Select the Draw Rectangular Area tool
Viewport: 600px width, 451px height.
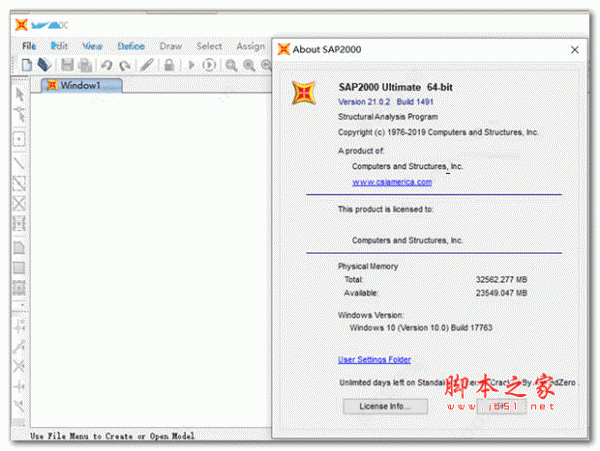(x=19, y=268)
